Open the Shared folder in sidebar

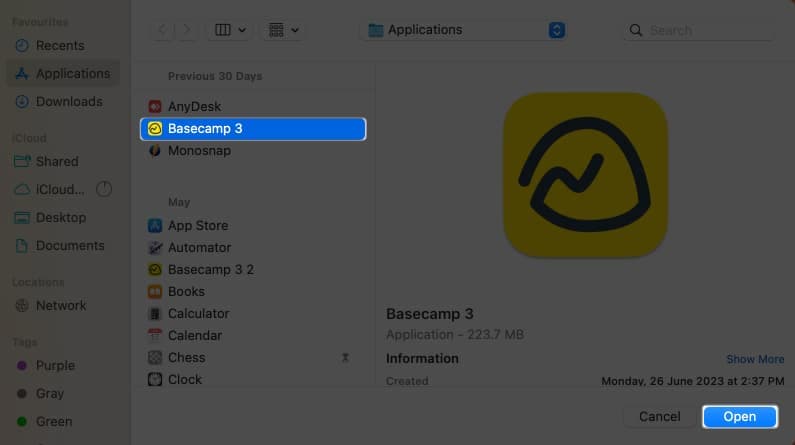tap(63, 161)
